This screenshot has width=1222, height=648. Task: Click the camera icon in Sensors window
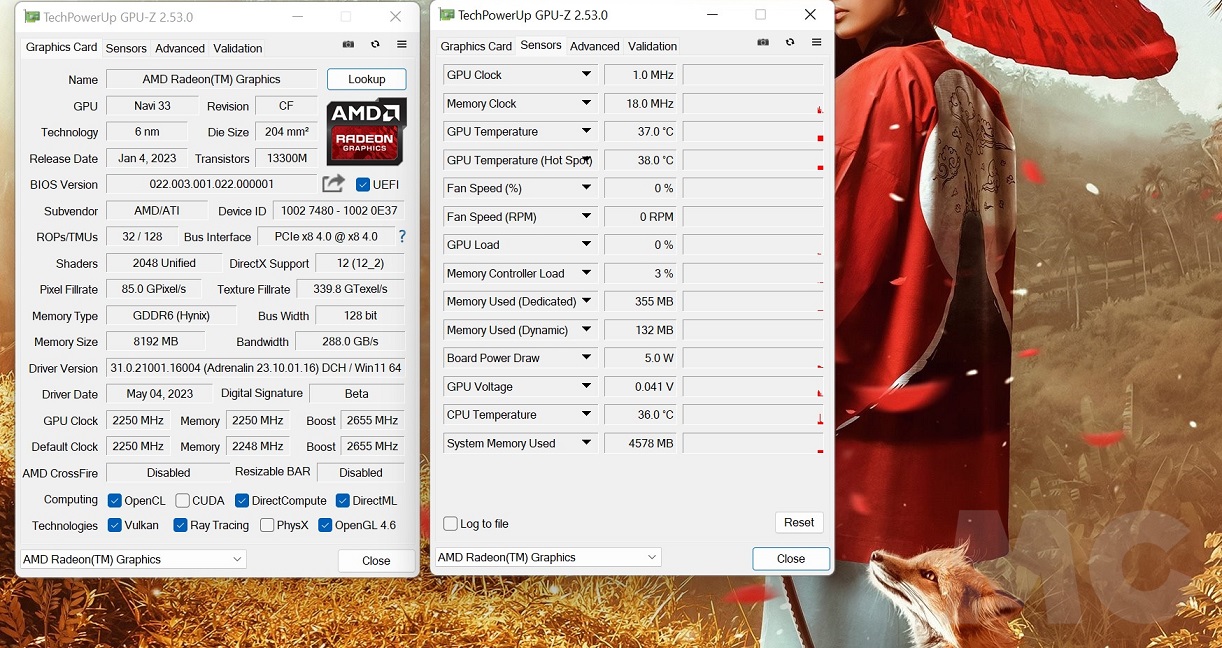point(763,43)
